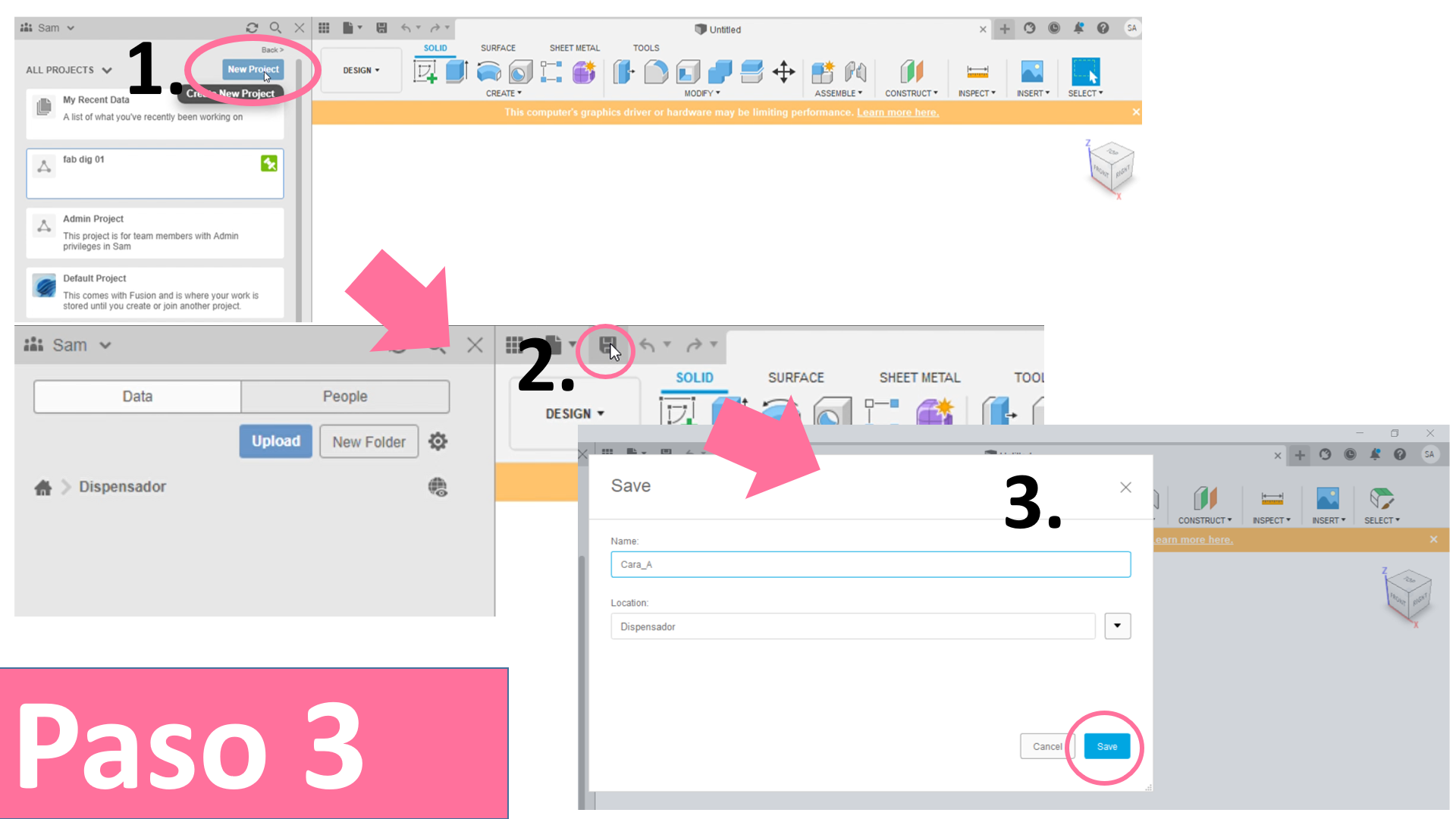The height and width of the screenshot is (819, 1456).
Task: Click New Folder in Data panel
Action: 368,441
